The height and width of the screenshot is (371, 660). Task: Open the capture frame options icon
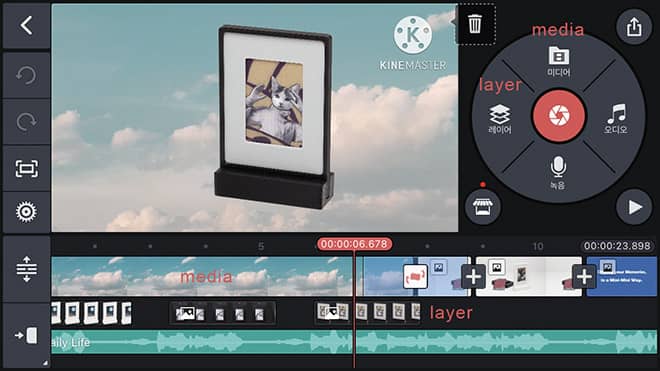click(26, 168)
